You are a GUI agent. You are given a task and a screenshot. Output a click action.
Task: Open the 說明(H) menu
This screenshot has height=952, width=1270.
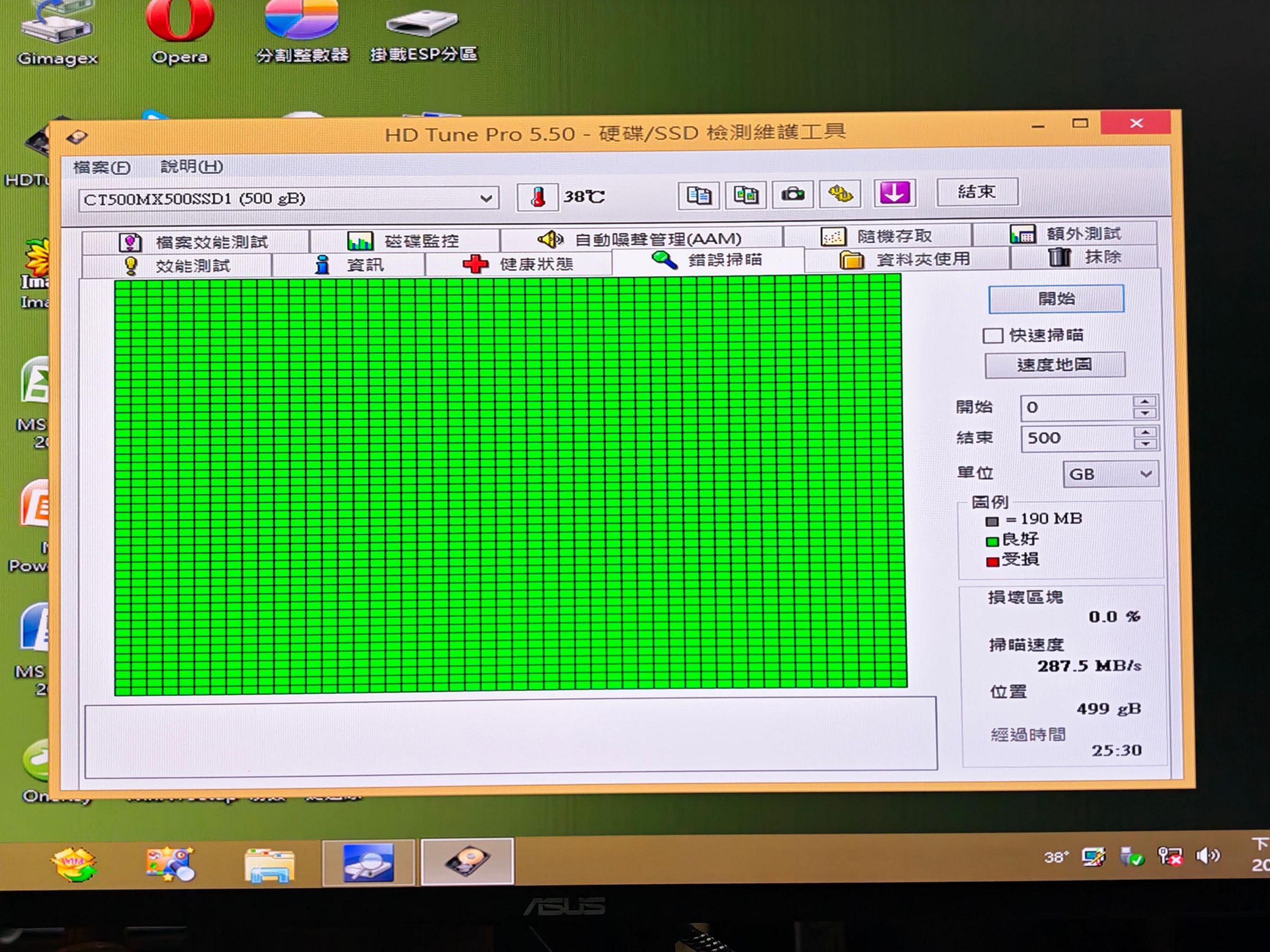(x=191, y=167)
